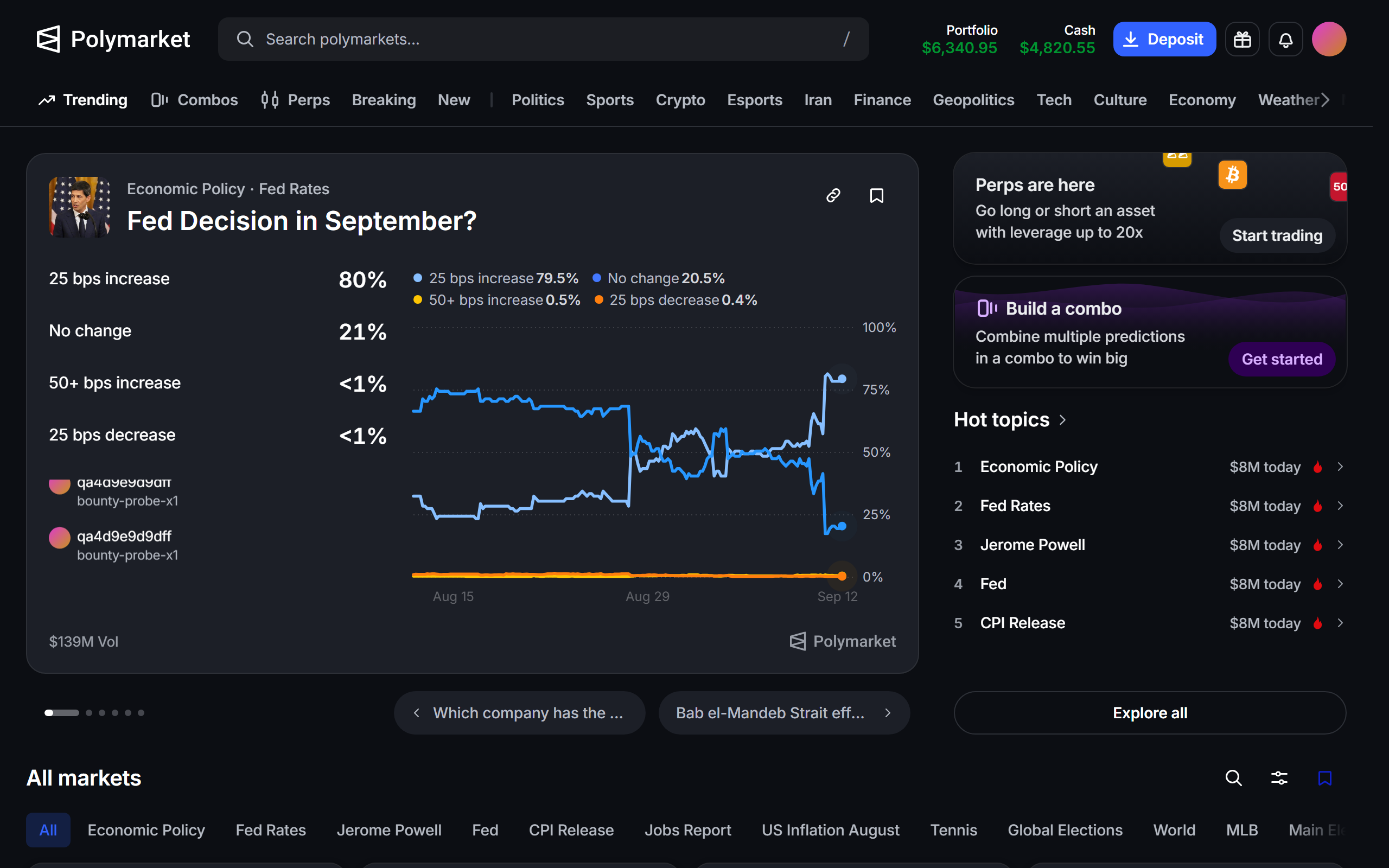Open the Esports category
The image size is (1389, 868).
[755, 100]
